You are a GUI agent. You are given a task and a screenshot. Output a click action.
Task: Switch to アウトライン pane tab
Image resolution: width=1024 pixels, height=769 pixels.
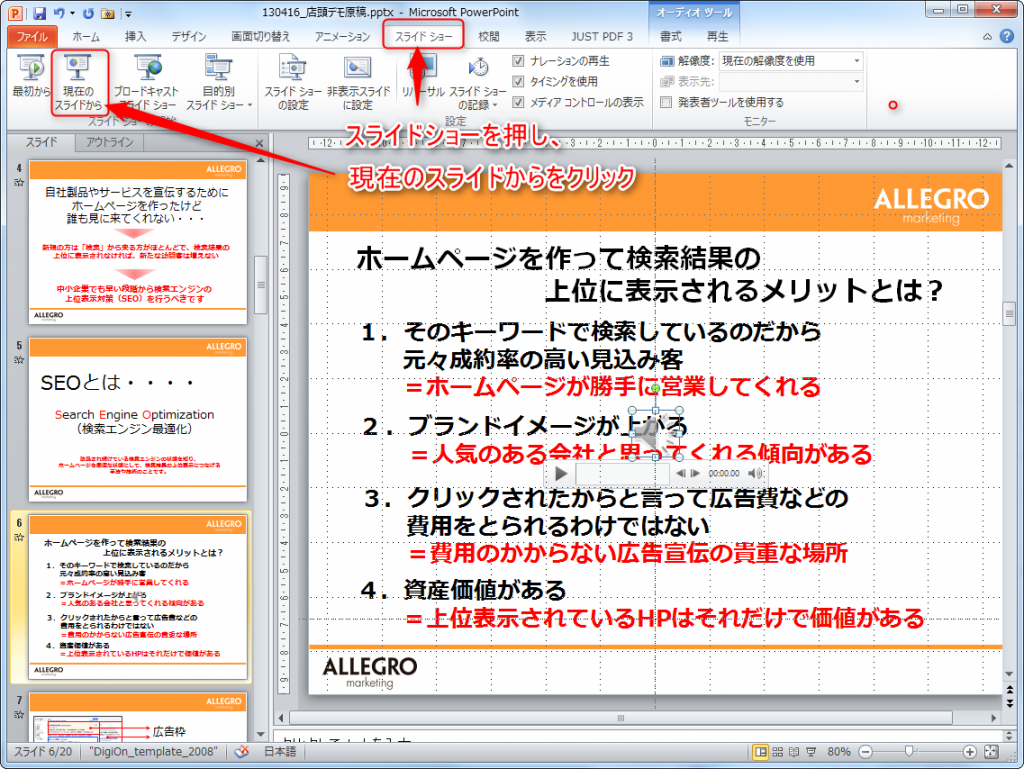tap(109, 142)
